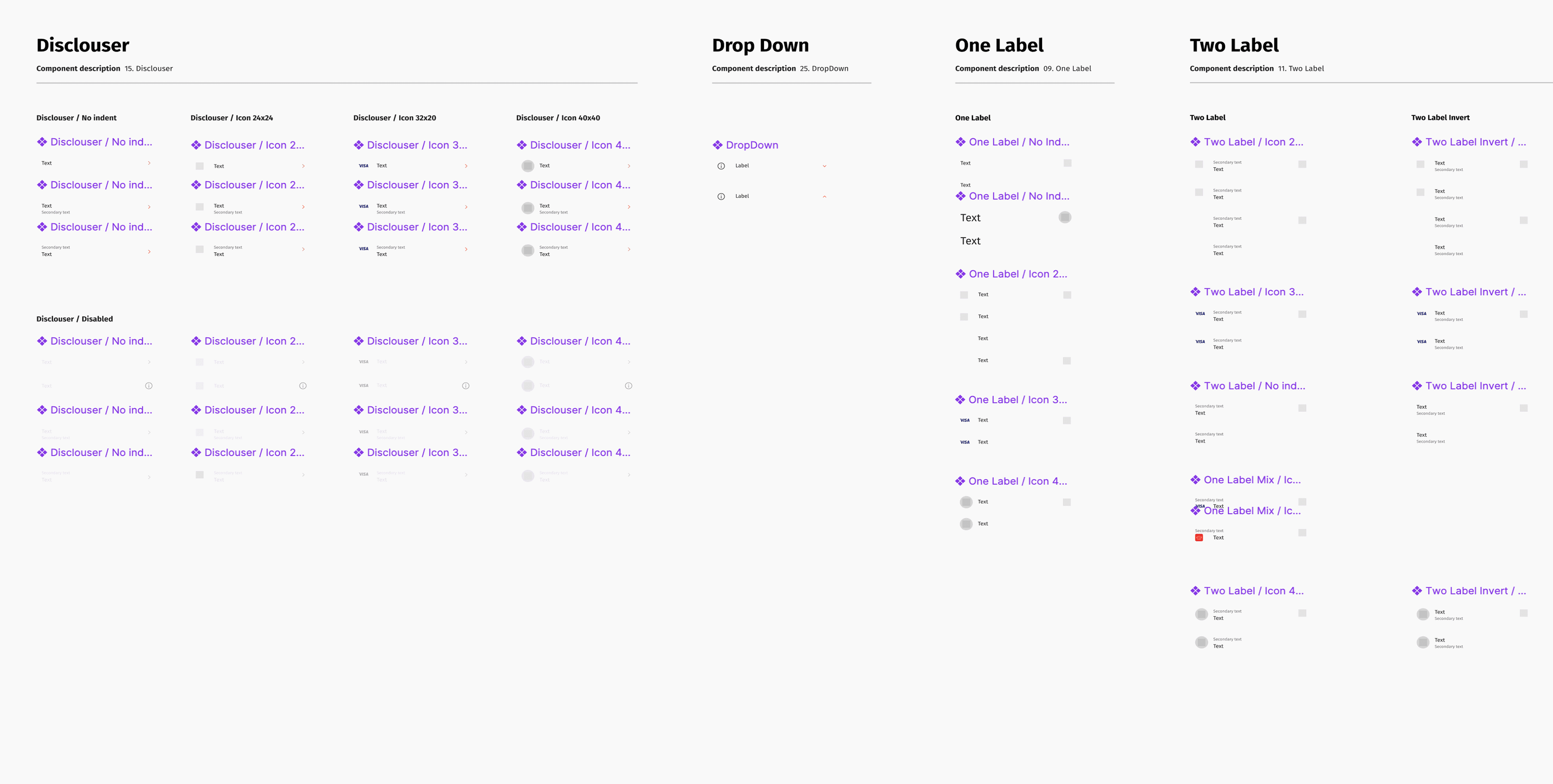Click the gray square right of the first One Label Text row
This screenshot has height=784, width=1553.
[1067, 163]
